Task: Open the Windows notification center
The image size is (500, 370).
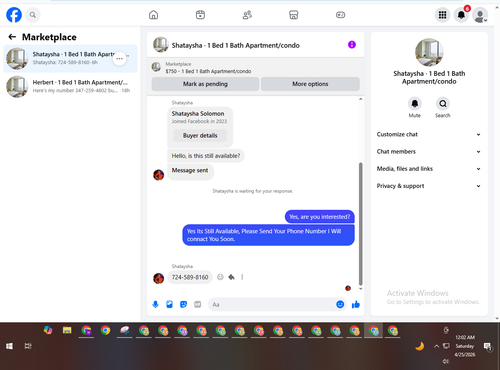Action: 488,347
